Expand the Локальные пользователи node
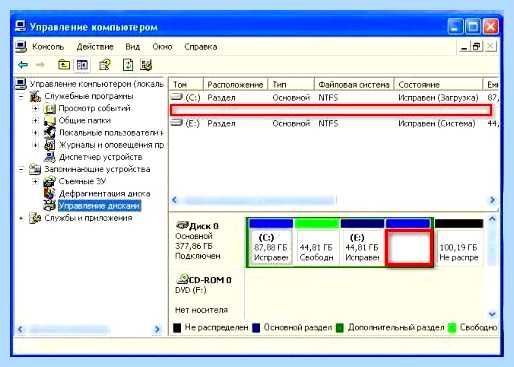This screenshot has width=514, height=367. tap(35, 133)
